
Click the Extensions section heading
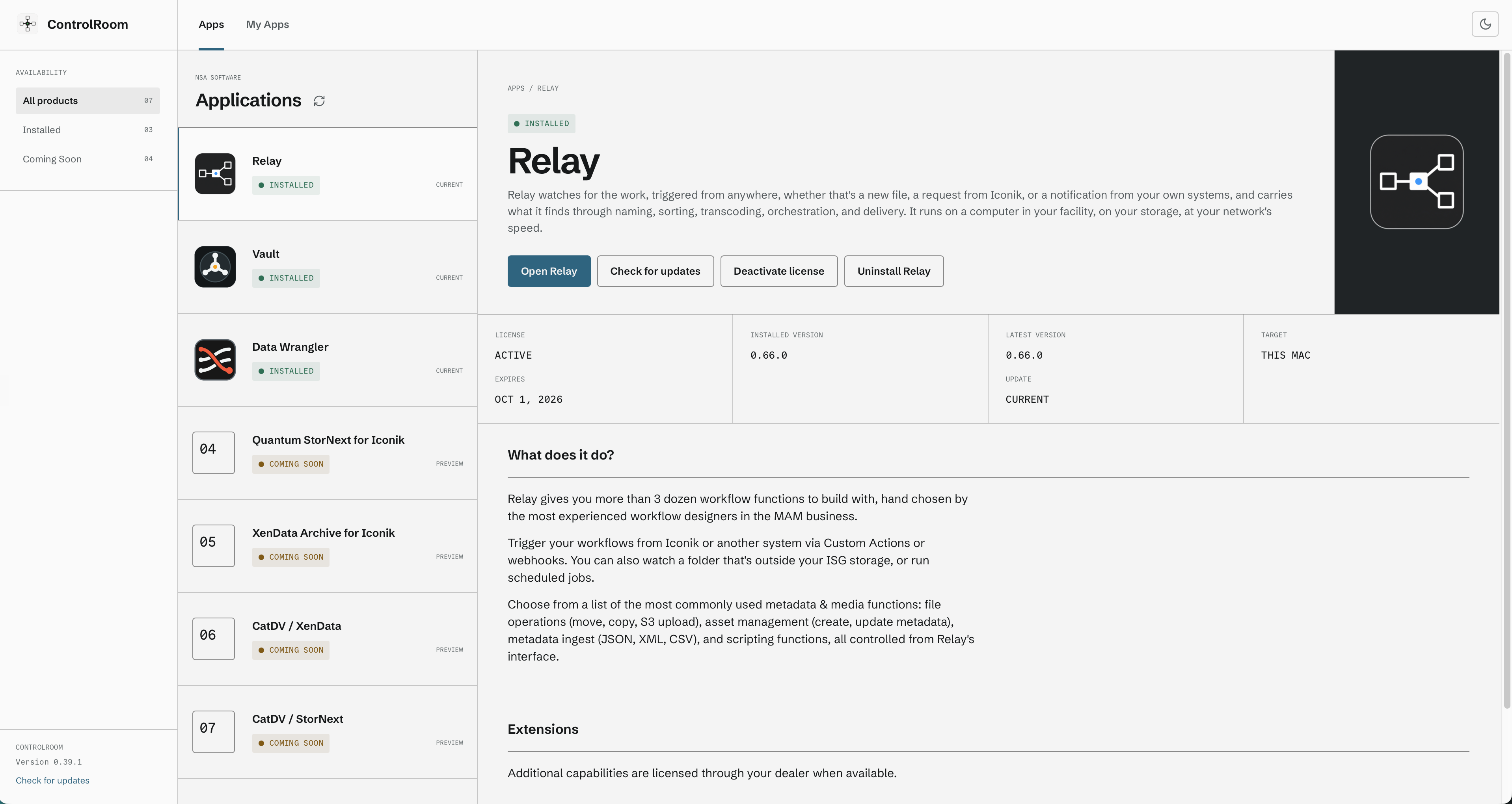click(543, 730)
